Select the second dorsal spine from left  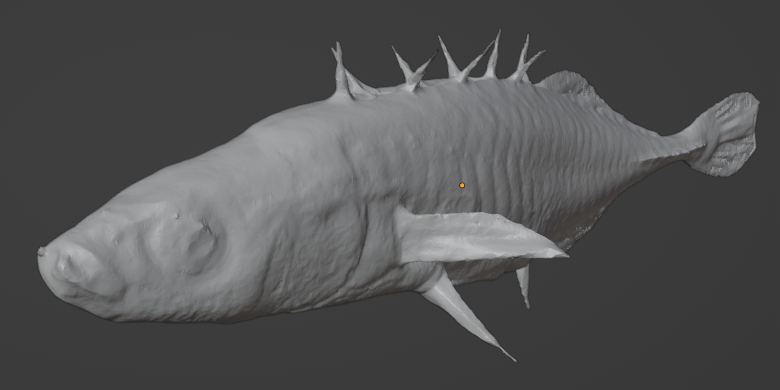pos(412,70)
